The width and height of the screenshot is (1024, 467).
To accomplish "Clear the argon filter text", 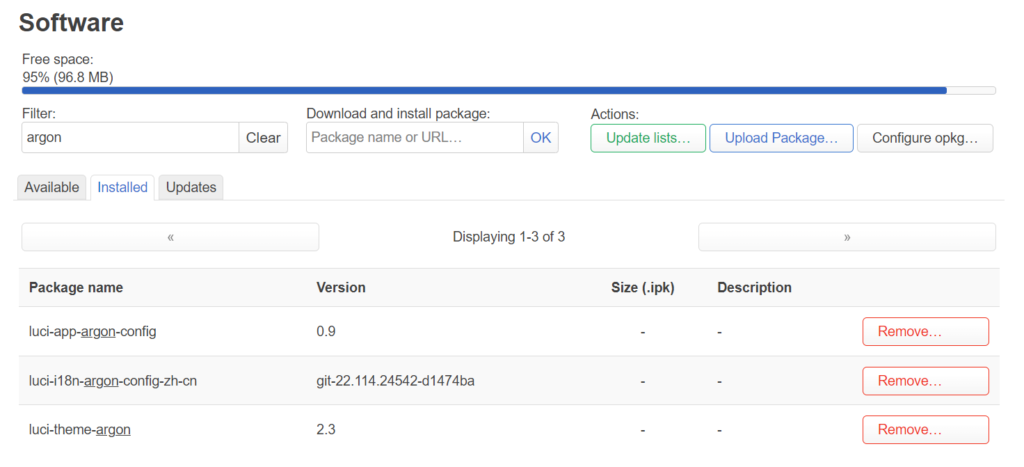I will 263,138.
